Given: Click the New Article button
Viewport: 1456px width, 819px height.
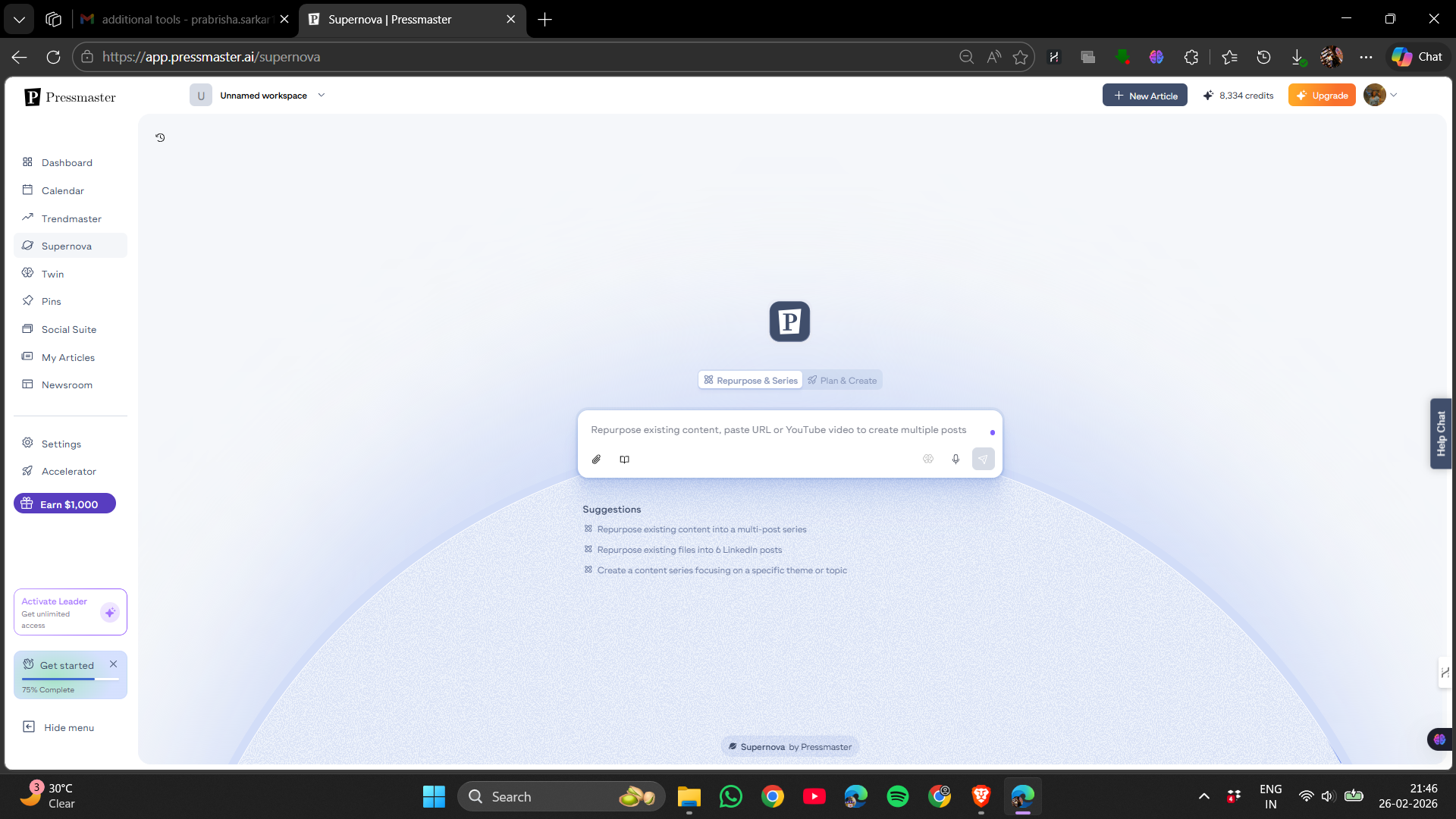Looking at the screenshot, I should tap(1144, 96).
